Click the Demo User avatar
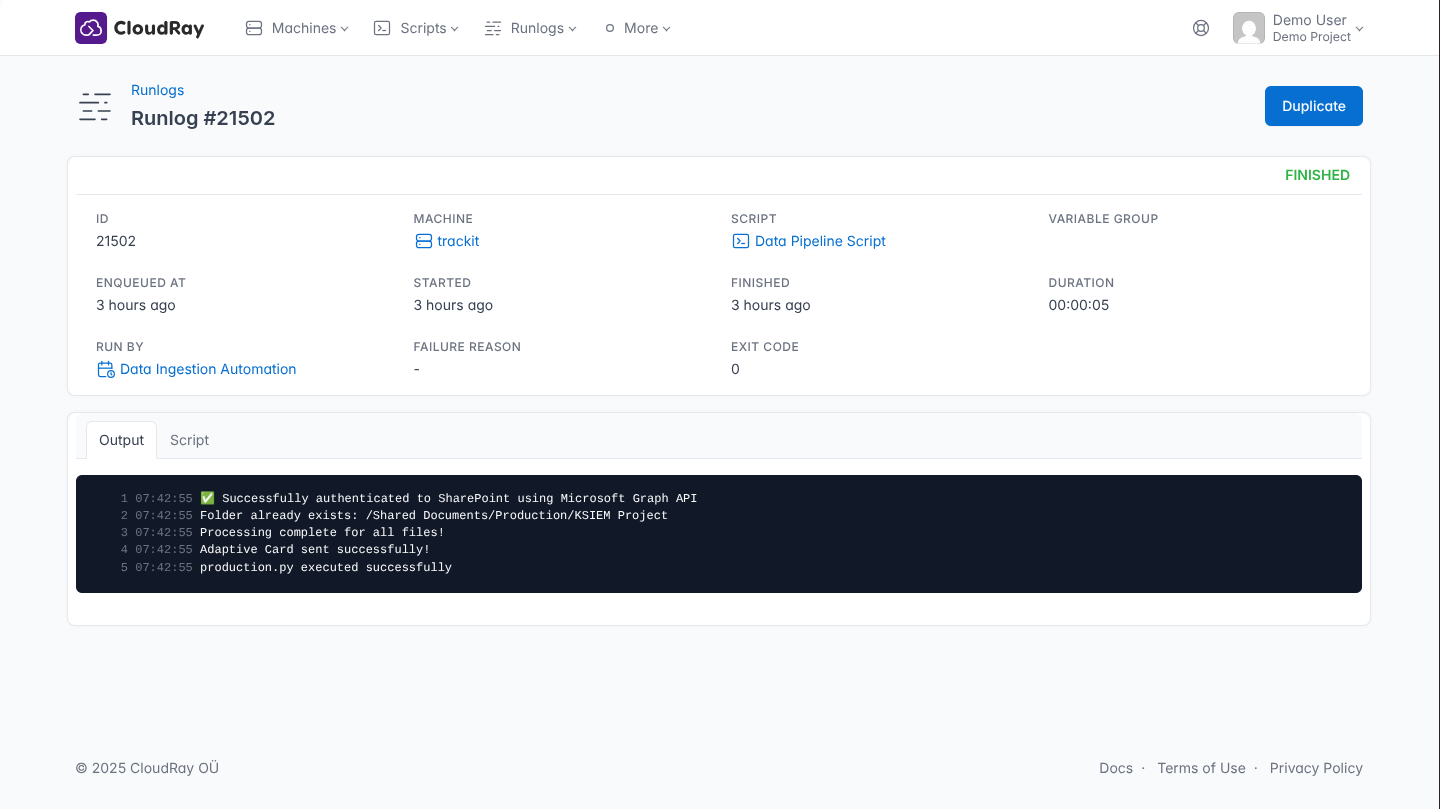Screen dimensions: 1440x809 pyautogui.click(x=1248, y=28)
